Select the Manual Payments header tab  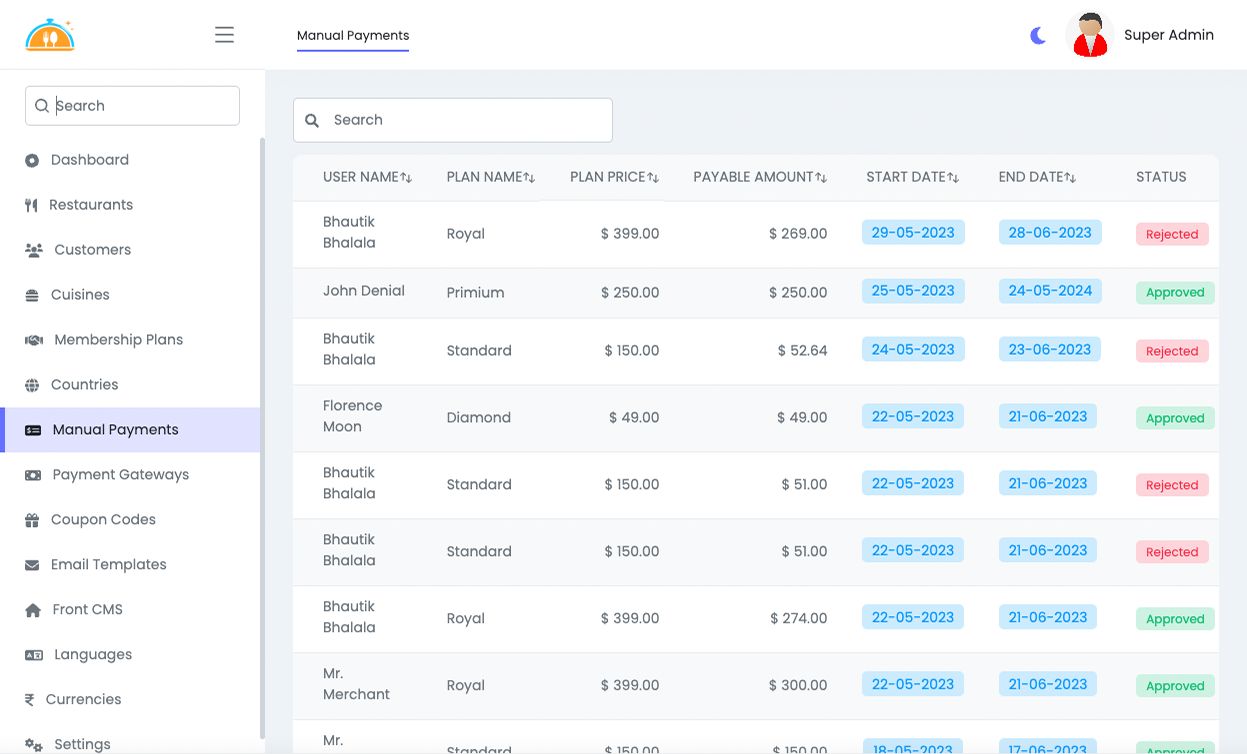tap(353, 36)
